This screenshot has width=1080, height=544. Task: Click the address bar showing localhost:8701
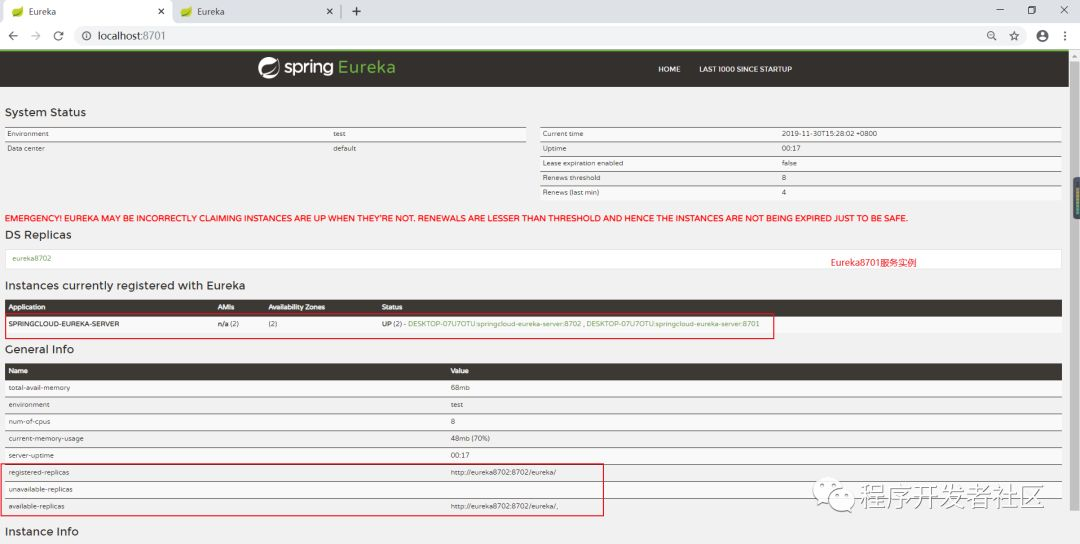coord(530,36)
